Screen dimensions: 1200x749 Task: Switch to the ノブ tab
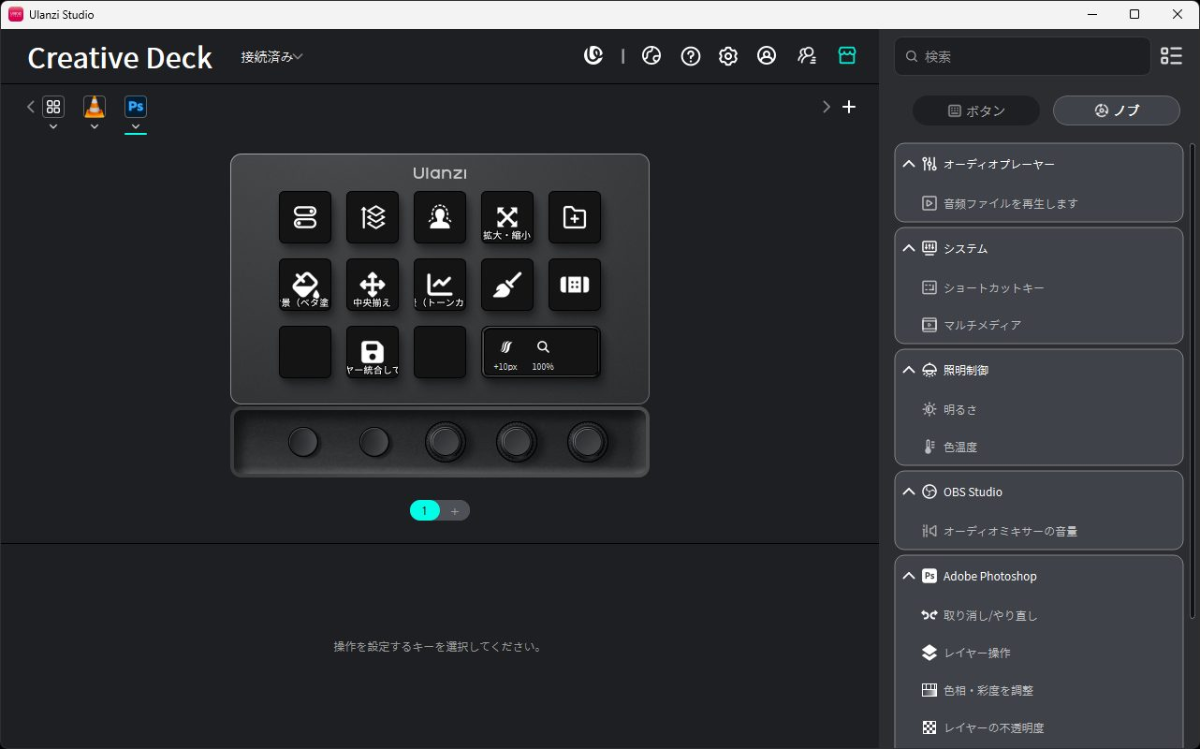1117,111
